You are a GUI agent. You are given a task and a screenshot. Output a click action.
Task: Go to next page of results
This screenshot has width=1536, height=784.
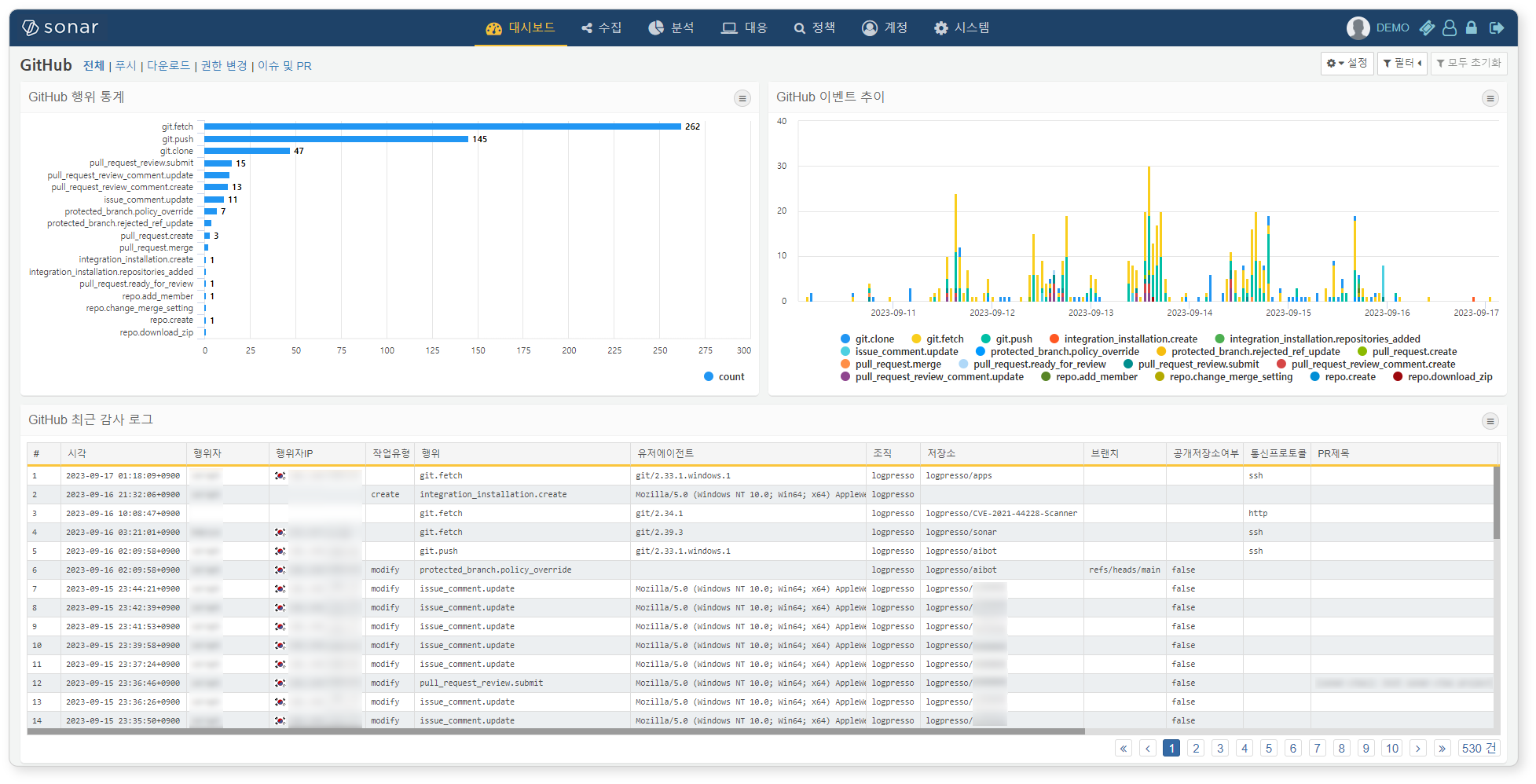(1417, 749)
